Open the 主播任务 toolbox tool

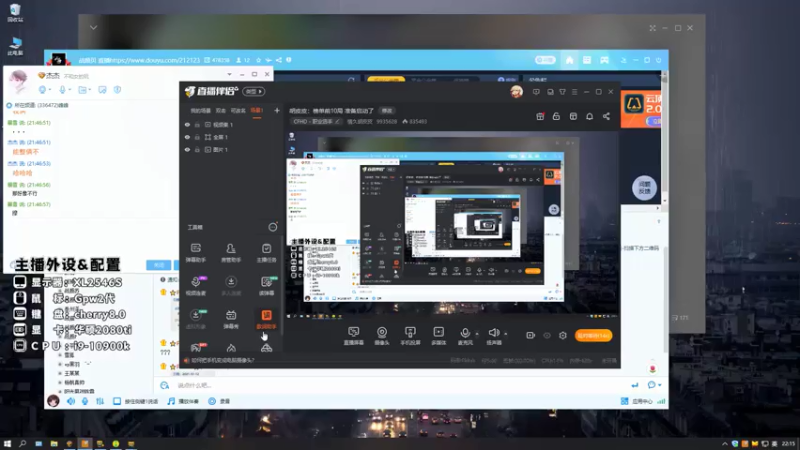click(266, 253)
